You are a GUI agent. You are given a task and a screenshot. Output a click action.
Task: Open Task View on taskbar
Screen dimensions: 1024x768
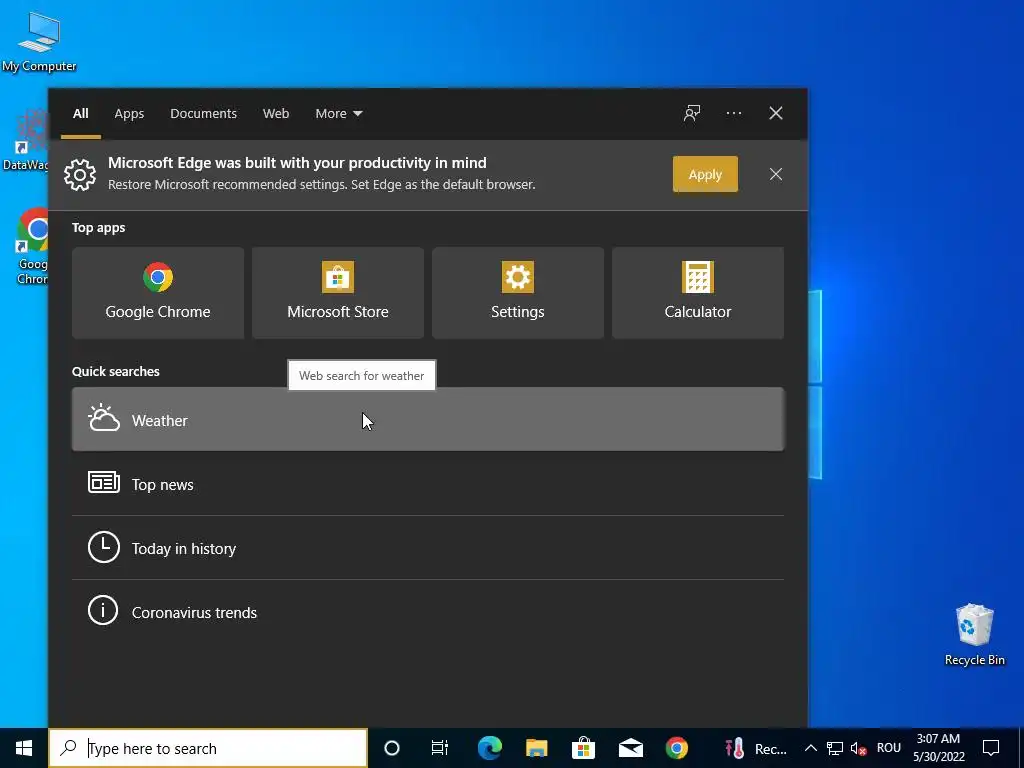(440, 748)
